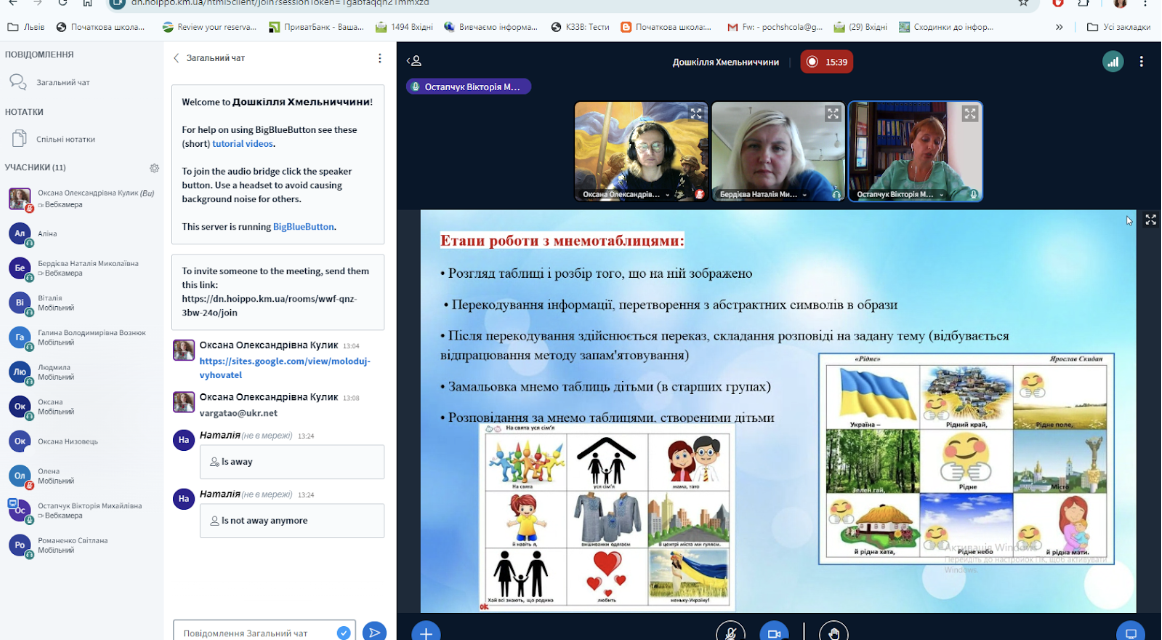Open Спільні нотатки shared notes

tap(65, 139)
